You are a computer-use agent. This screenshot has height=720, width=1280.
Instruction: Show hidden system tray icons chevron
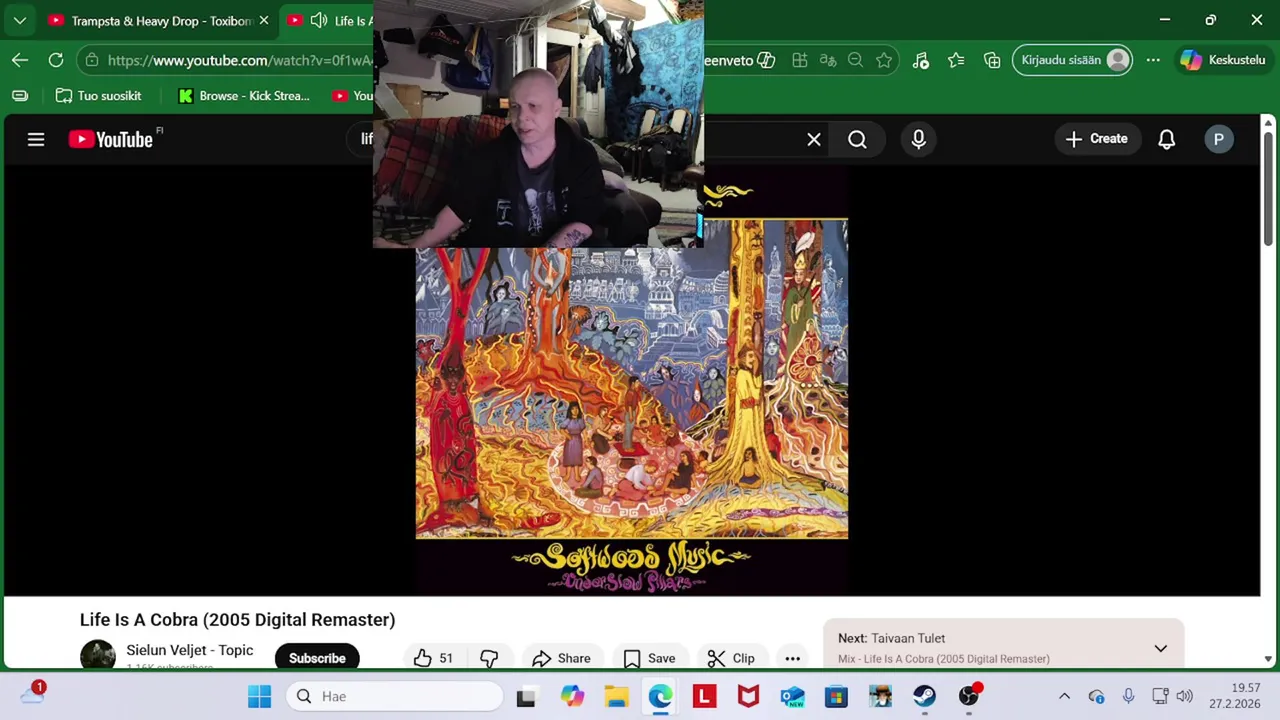1064,696
